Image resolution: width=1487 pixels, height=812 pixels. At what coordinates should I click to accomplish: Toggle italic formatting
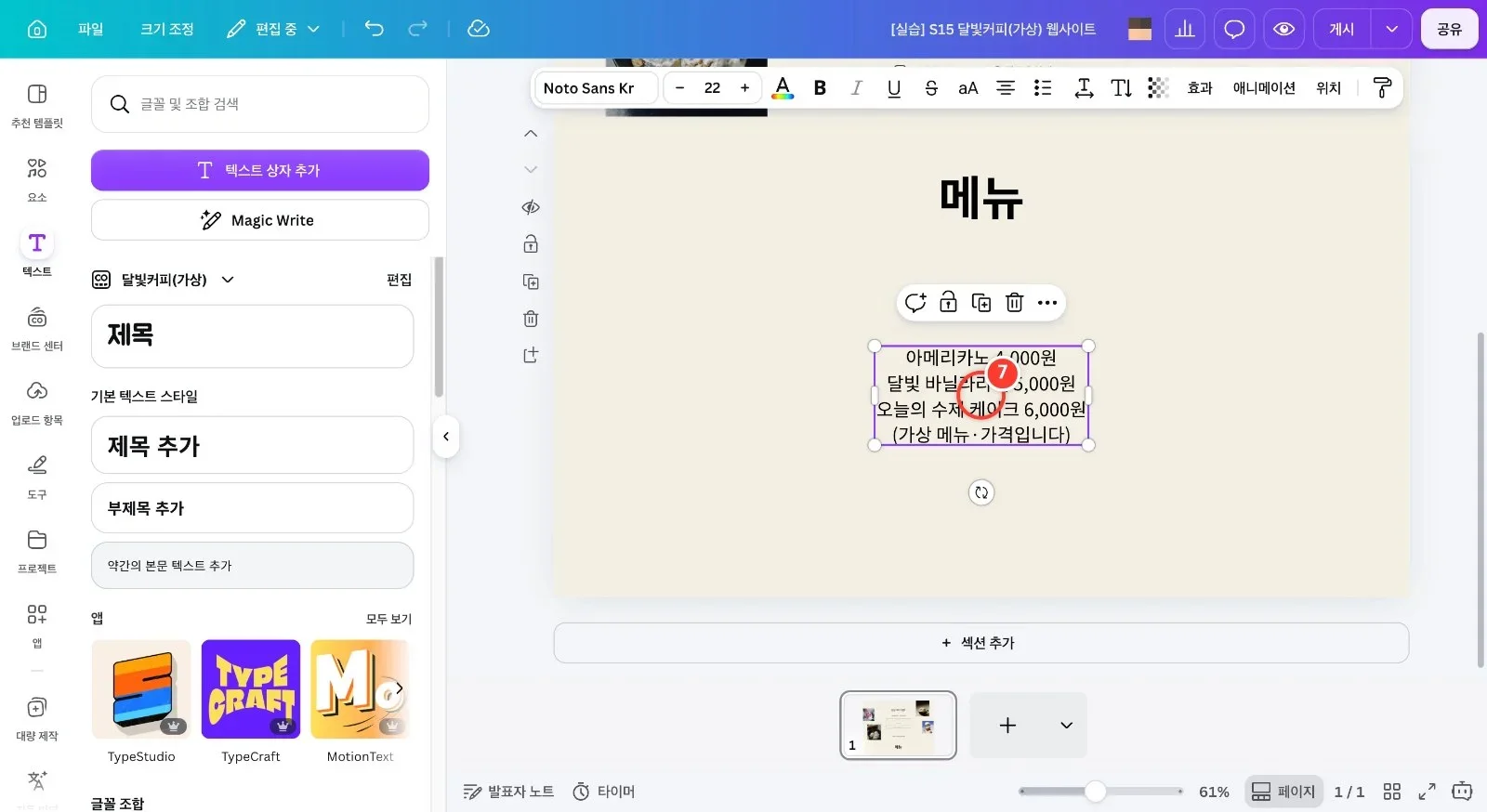click(857, 88)
